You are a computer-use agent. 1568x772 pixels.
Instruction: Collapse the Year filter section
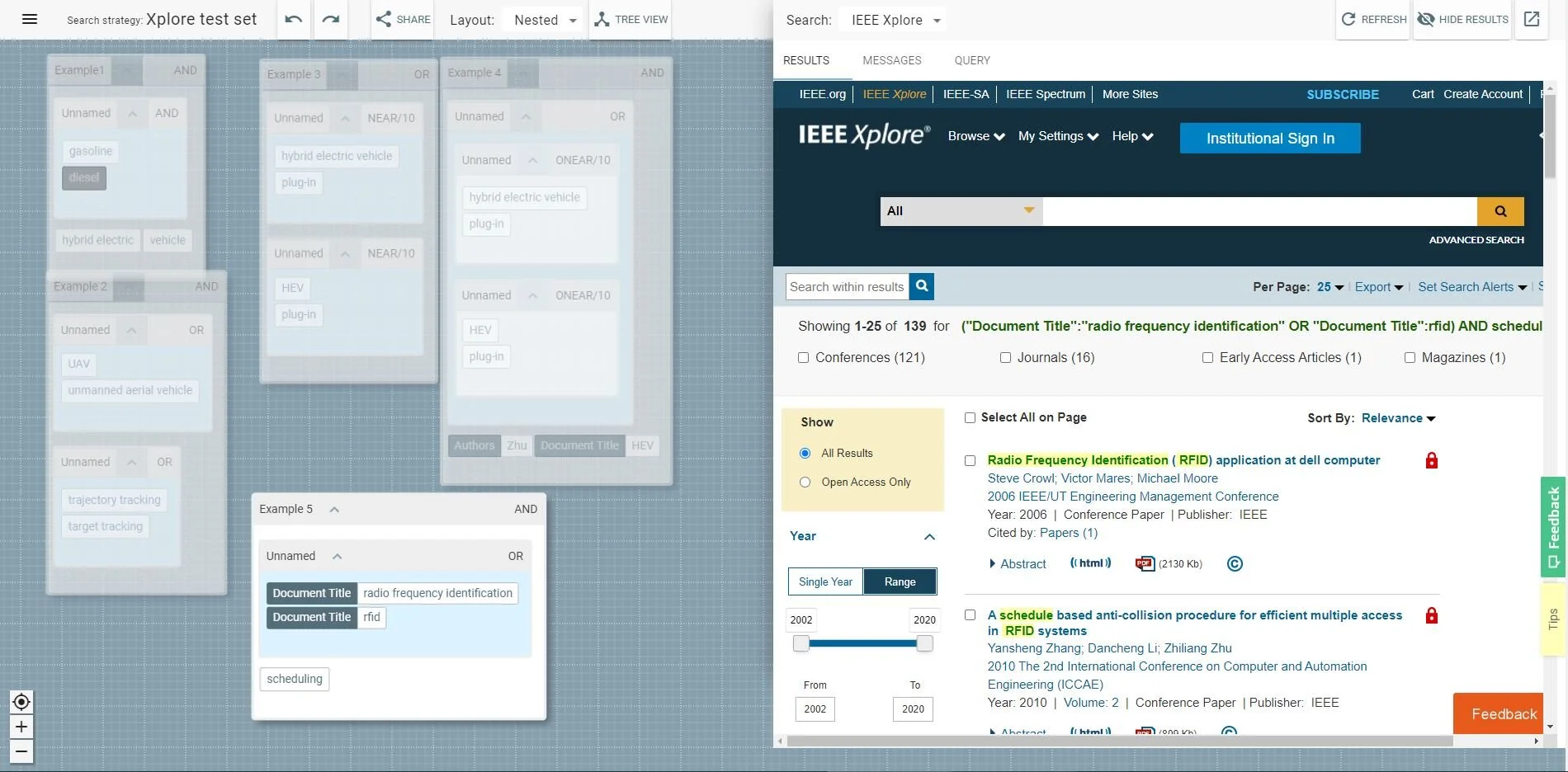(x=929, y=537)
